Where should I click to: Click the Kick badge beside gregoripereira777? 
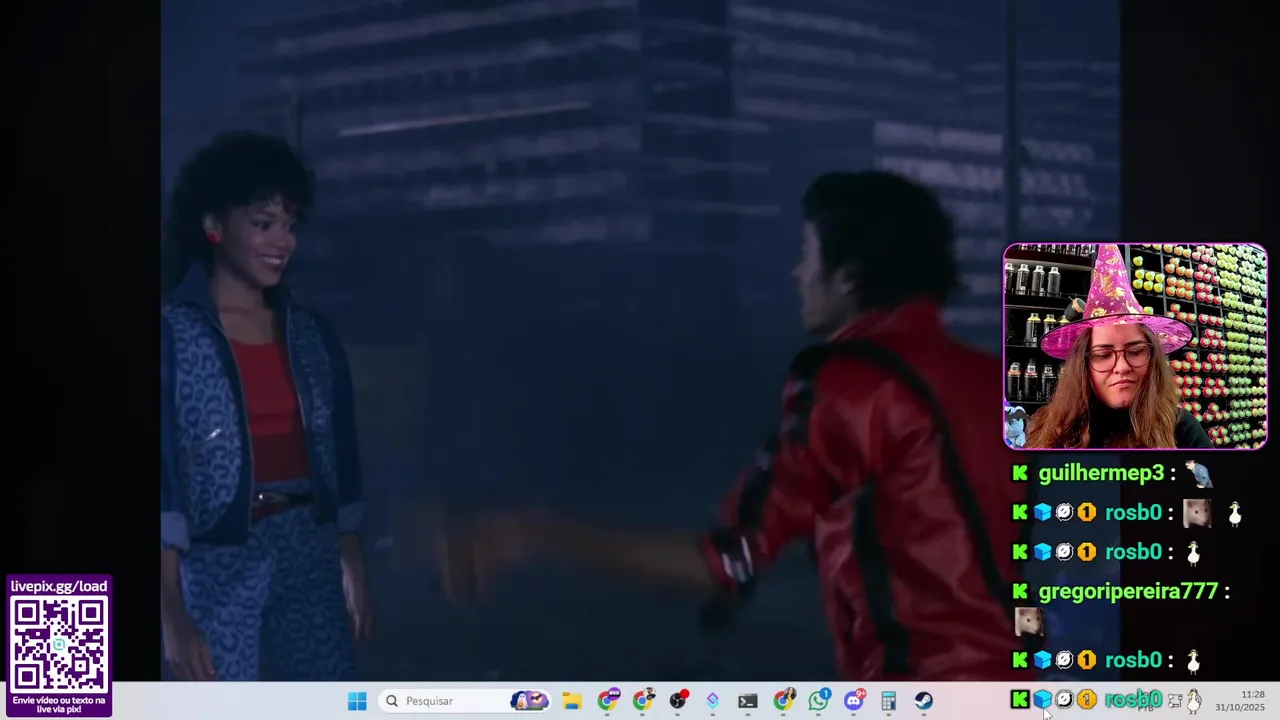1020,591
